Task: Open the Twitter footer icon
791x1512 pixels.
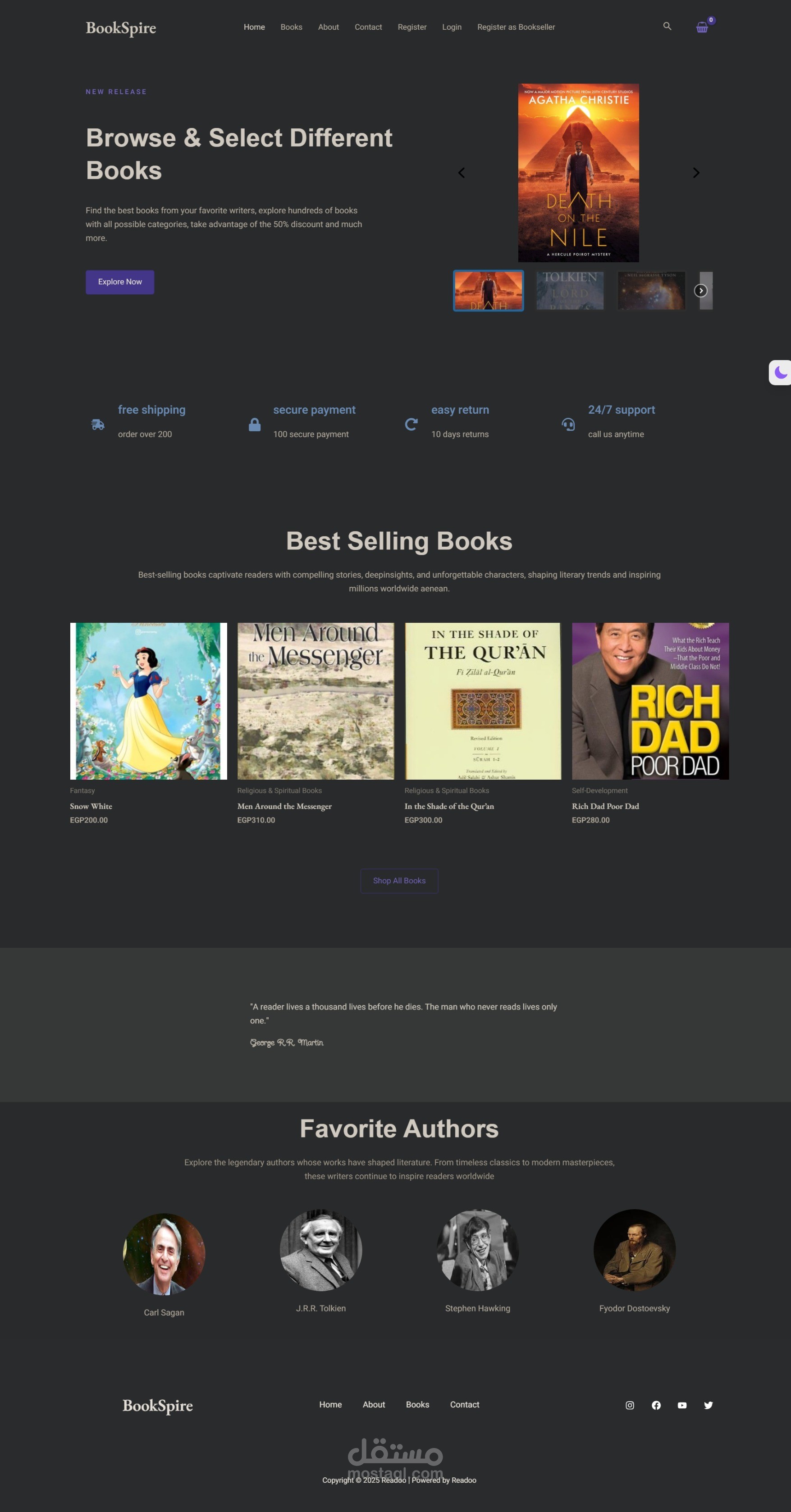Action: 708,1405
